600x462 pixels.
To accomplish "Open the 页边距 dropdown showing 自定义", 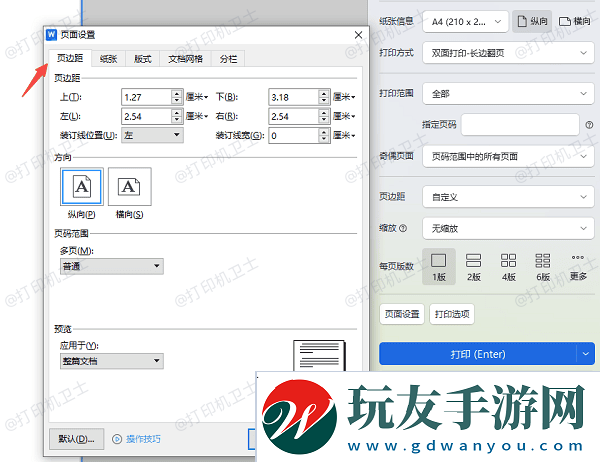I will [x=508, y=197].
